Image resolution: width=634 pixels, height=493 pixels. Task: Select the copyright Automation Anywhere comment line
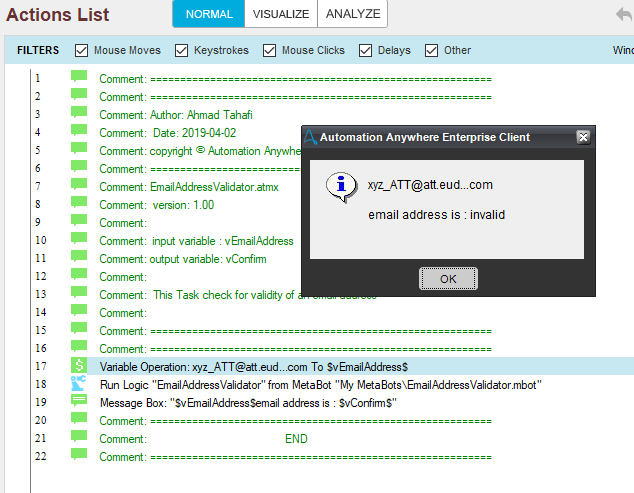pos(200,151)
